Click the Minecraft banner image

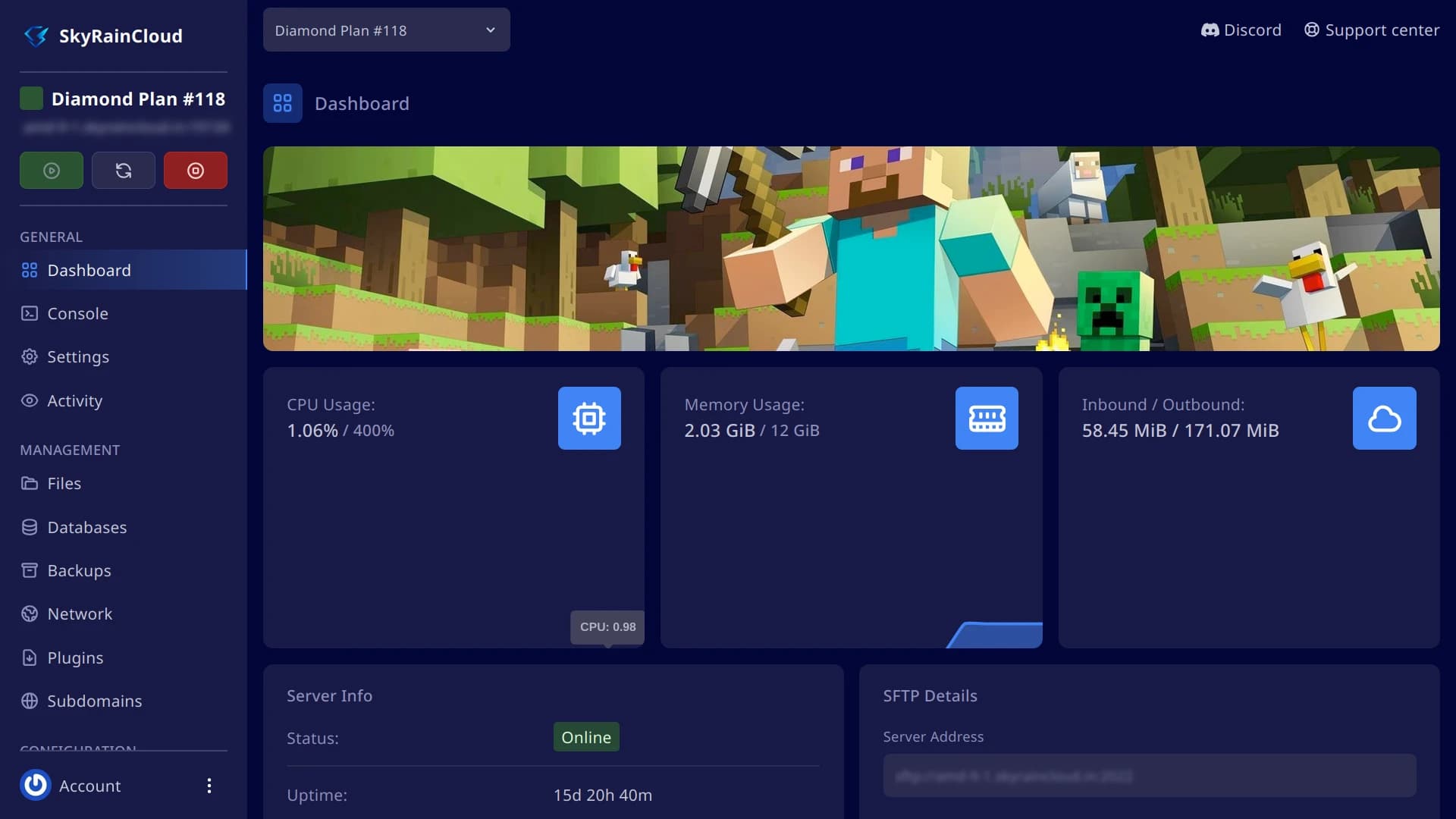click(852, 249)
